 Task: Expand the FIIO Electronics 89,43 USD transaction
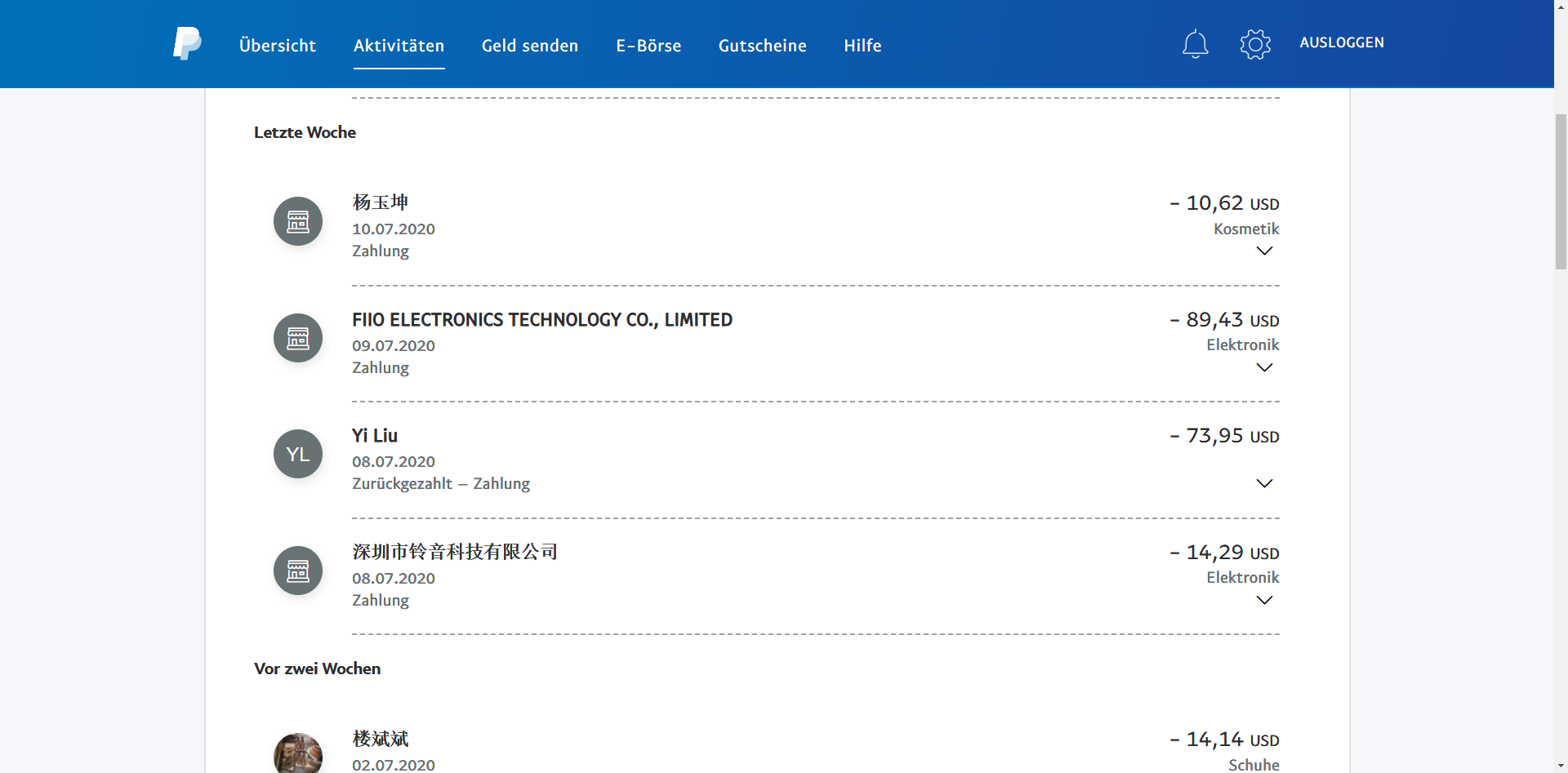click(x=1263, y=367)
